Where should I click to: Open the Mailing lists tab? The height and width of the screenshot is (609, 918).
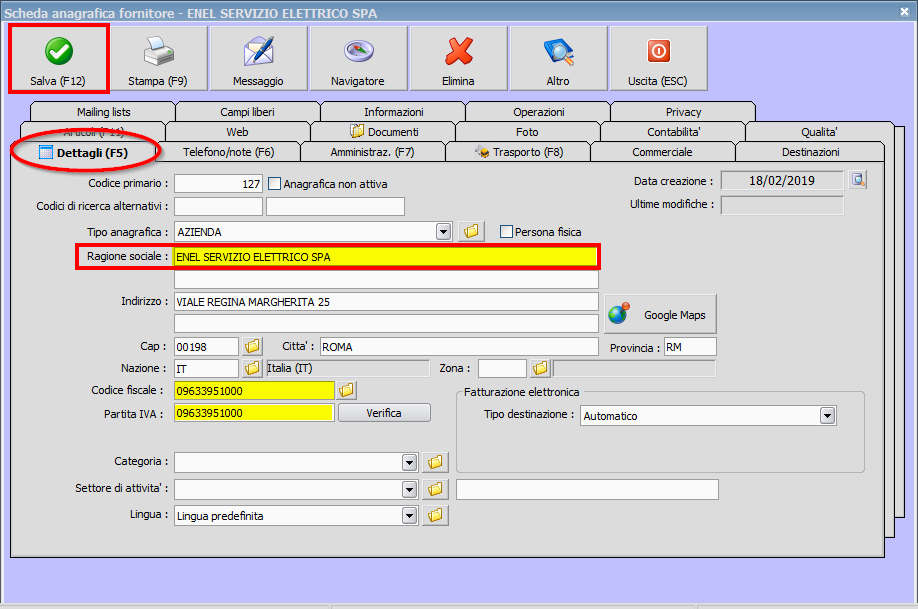click(x=104, y=112)
